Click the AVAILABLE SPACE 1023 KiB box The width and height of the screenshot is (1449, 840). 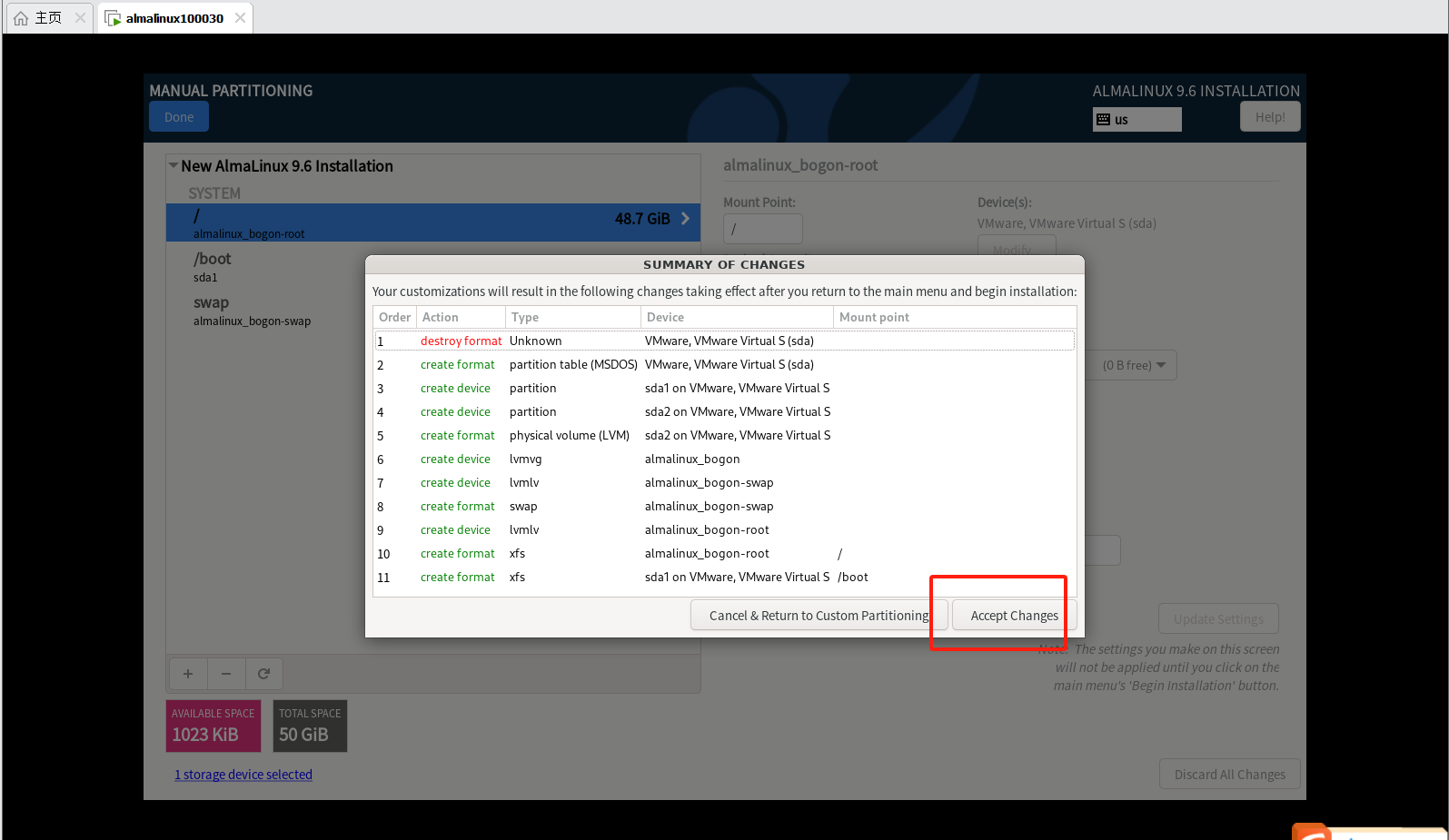tap(213, 726)
